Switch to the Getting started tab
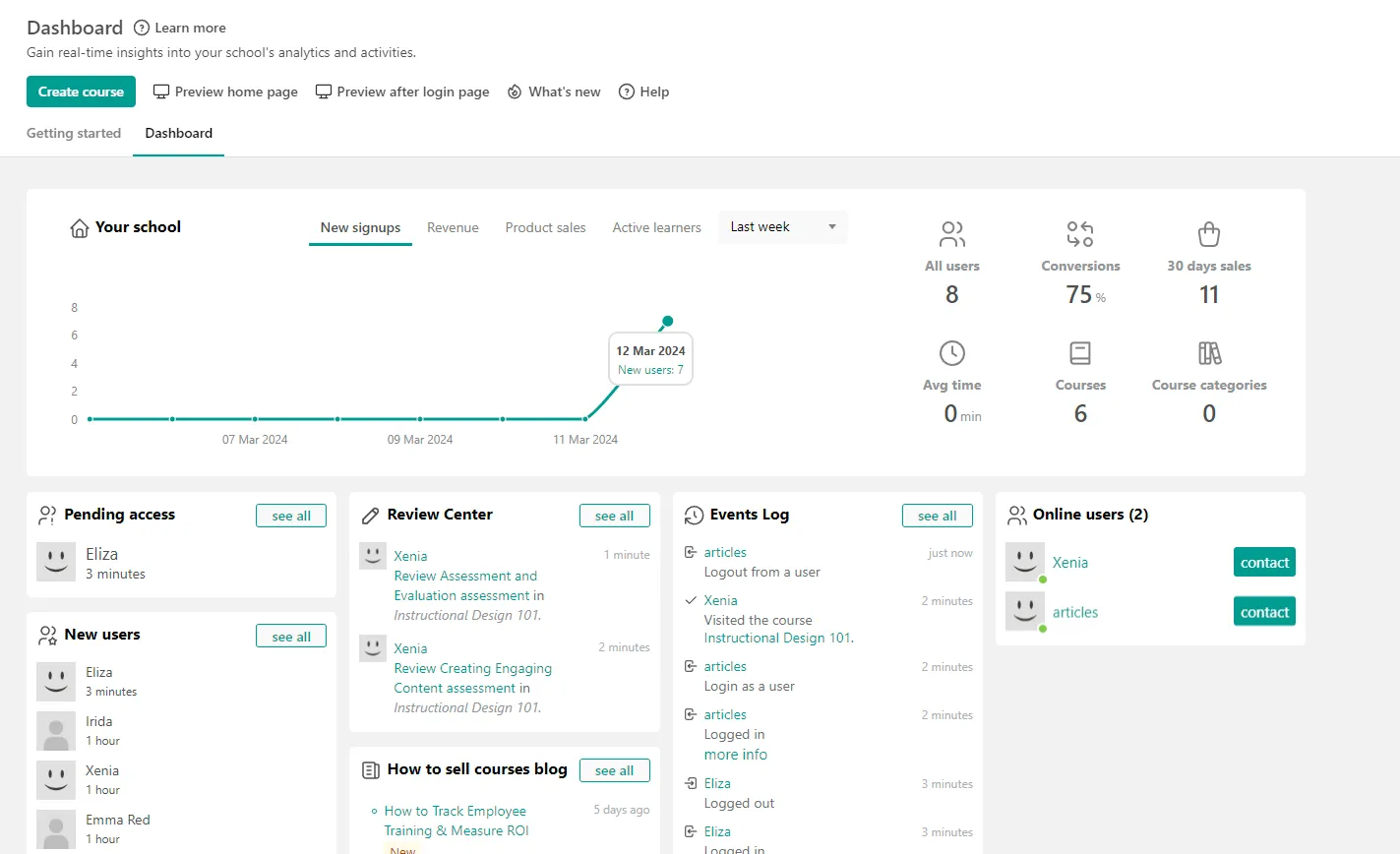Screen dimensions: 1400x854 click(74, 133)
